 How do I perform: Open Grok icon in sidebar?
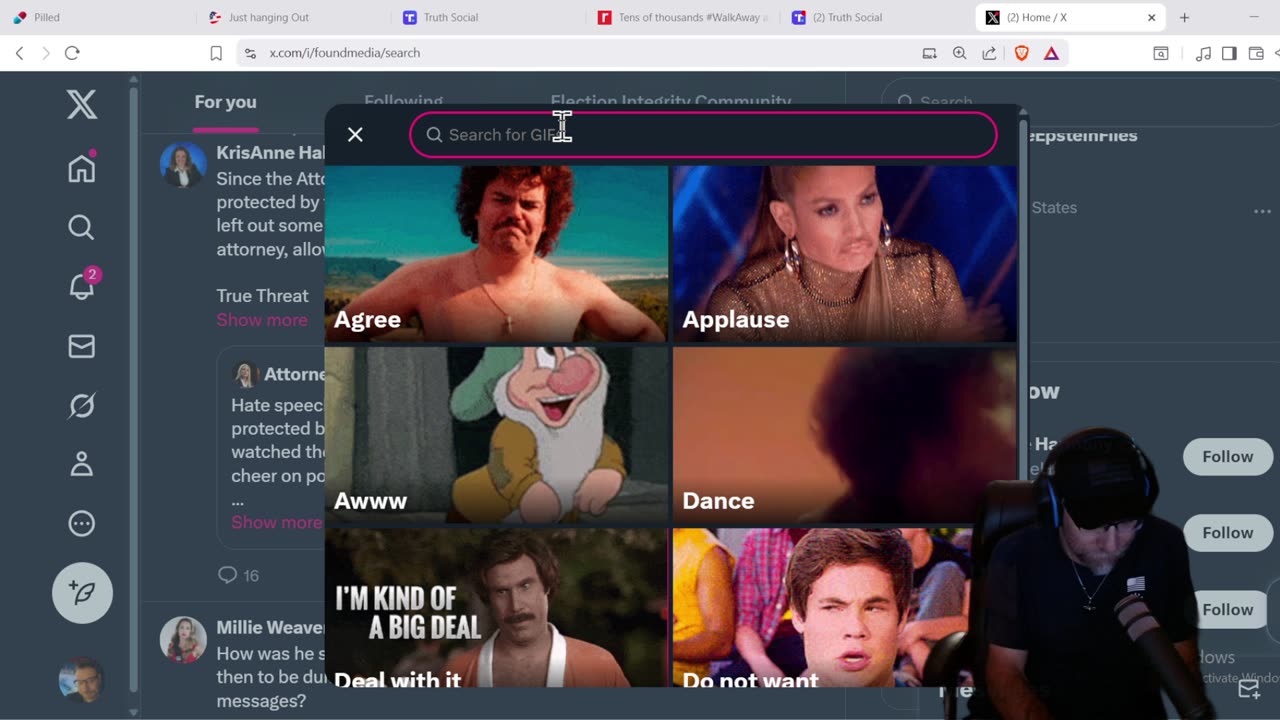coord(82,405)
